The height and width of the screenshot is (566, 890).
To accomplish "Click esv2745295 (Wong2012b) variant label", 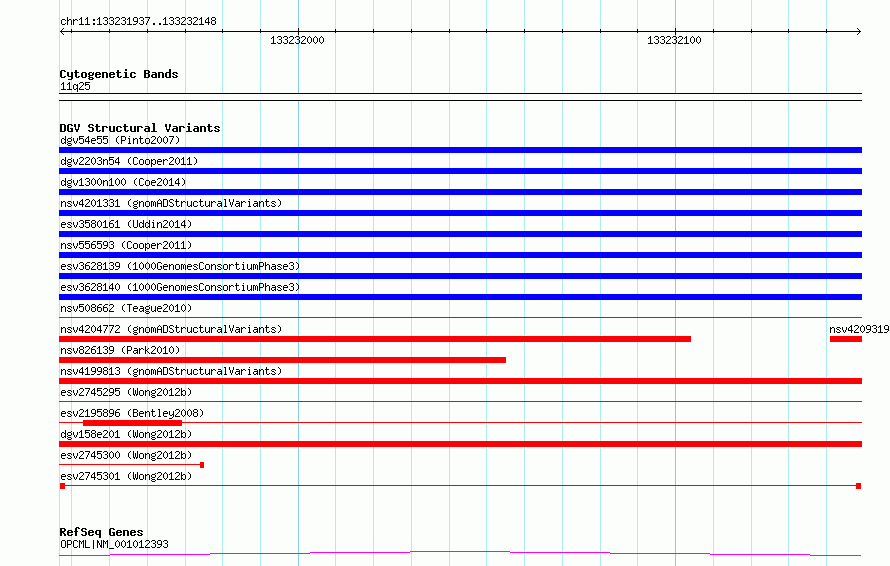I will [126, 392].
